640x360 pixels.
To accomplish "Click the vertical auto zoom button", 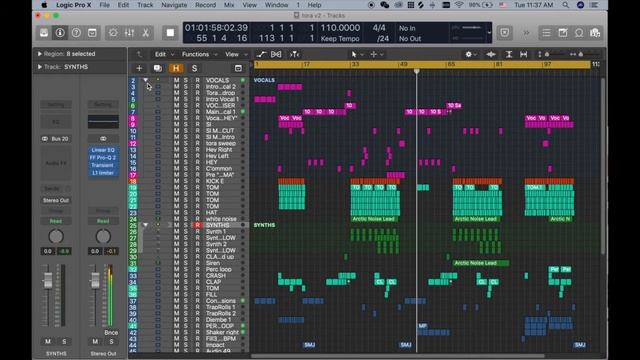I will point(509,54).
